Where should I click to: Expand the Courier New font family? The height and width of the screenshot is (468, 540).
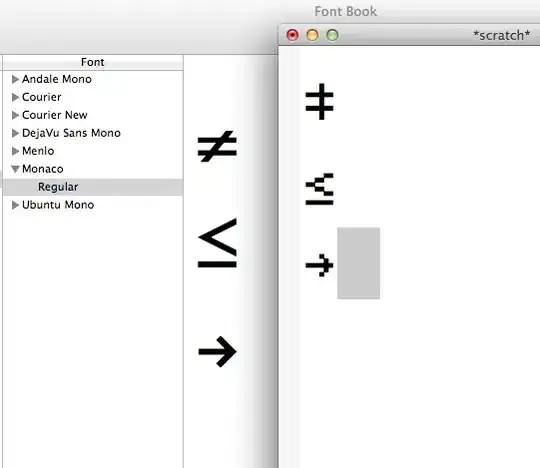(x=15, y=115)
